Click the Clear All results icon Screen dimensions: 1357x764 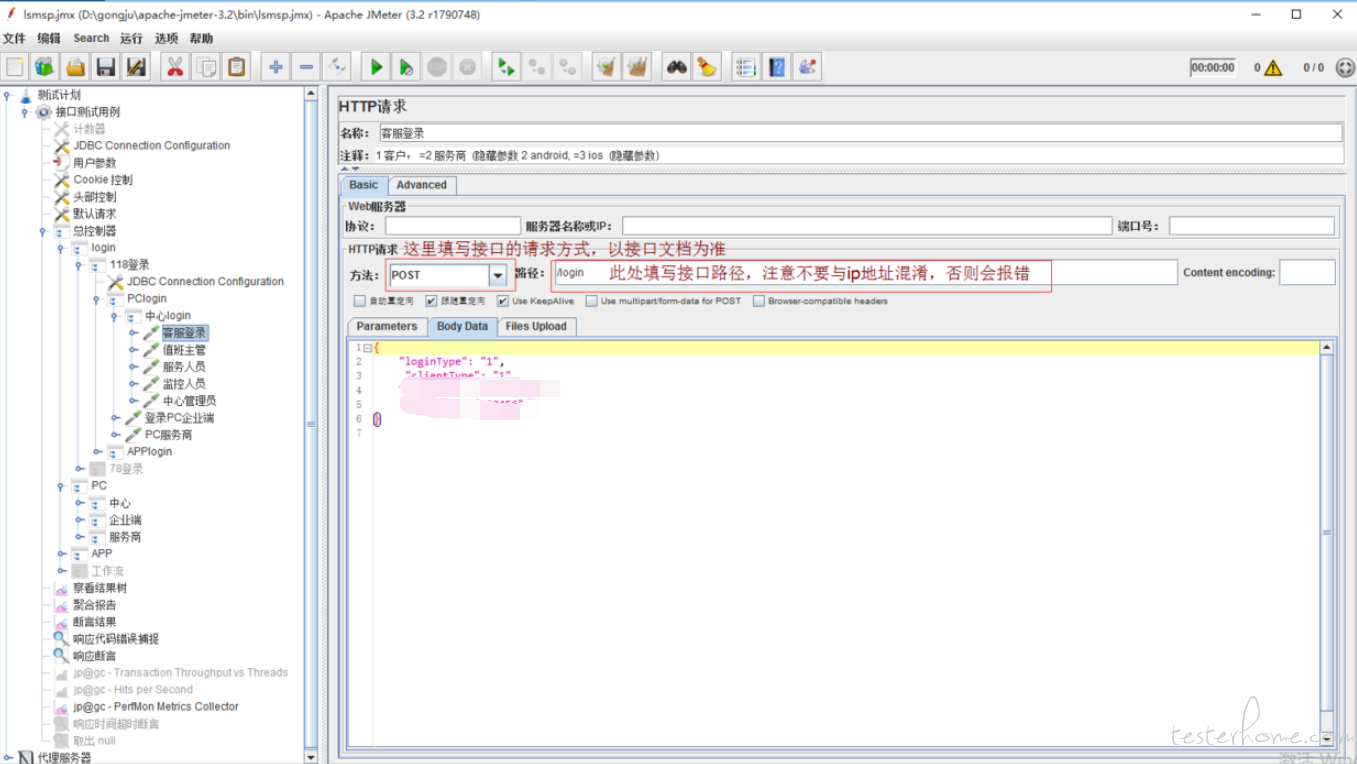click(x=637, y=67)
